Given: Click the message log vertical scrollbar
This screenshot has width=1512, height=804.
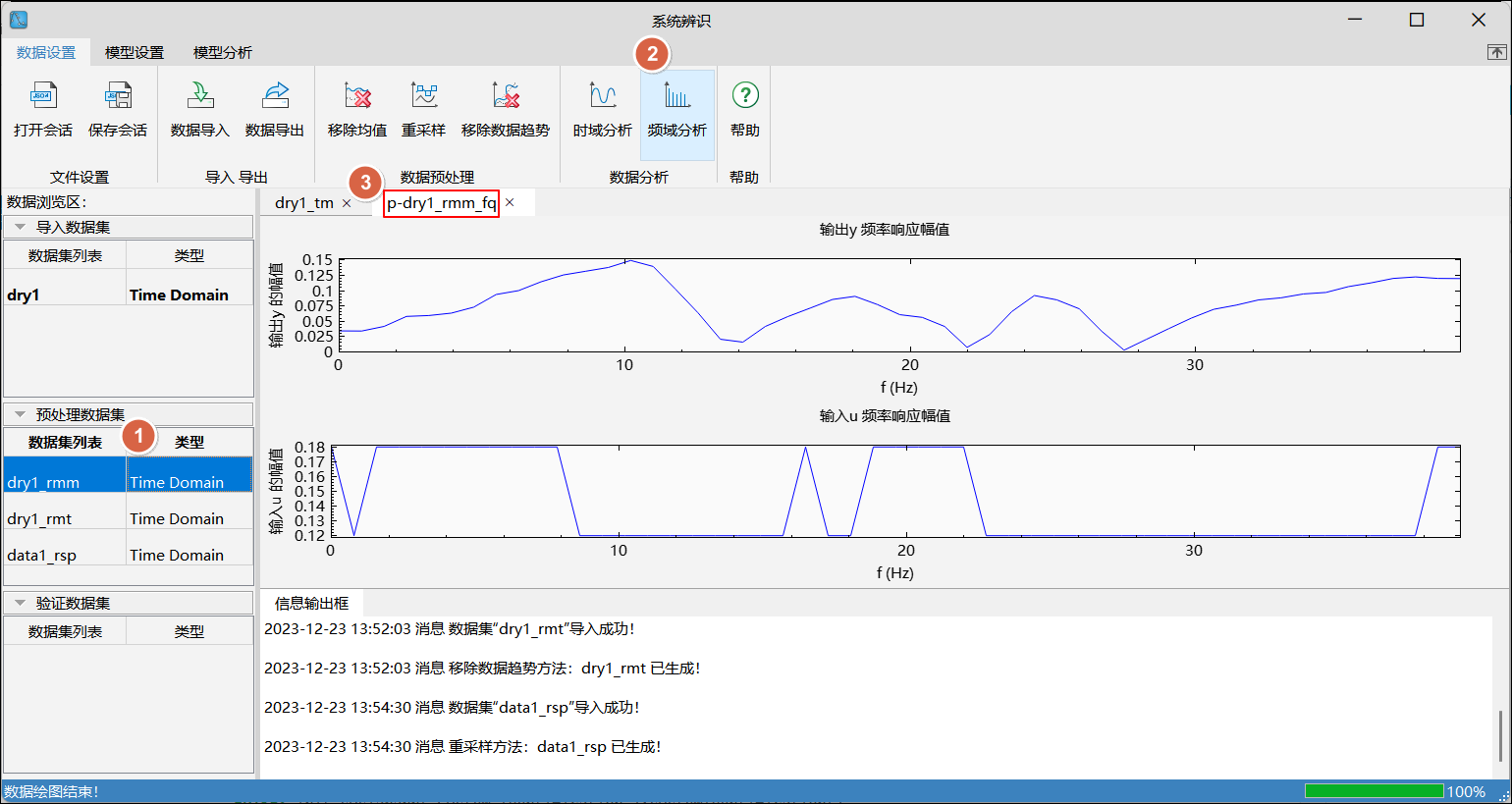Looking at the screenshot, I should tap(1499, 736).
